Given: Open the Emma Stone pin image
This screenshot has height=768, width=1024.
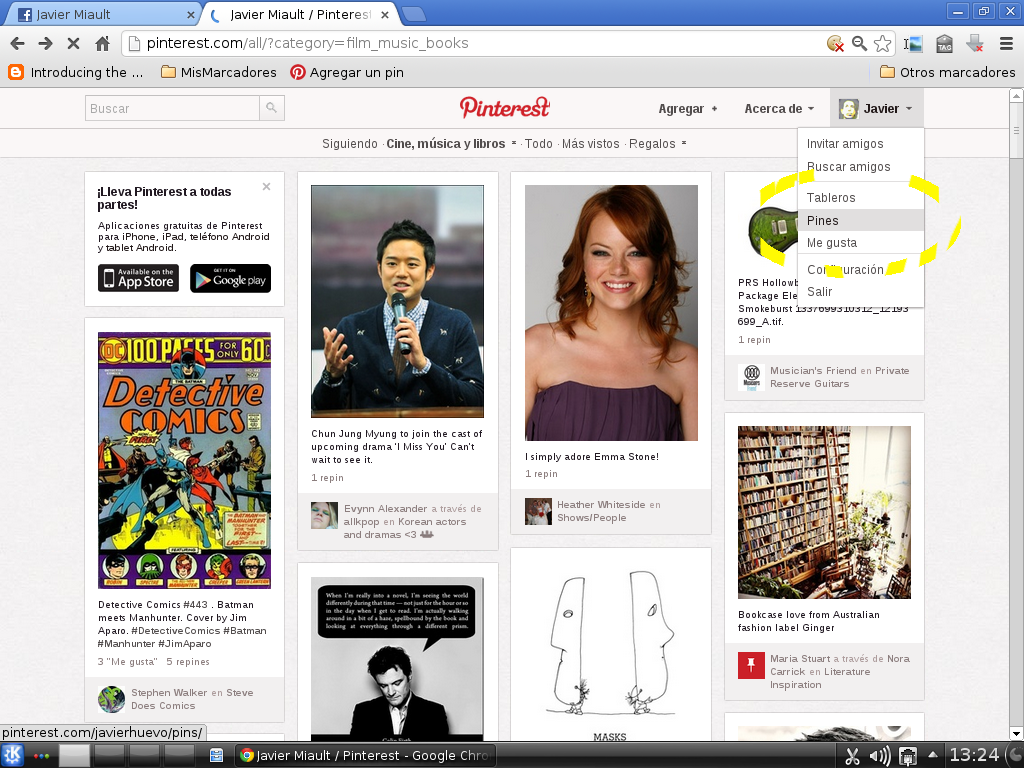Looking at the screenshot, I should coord(611,313).
